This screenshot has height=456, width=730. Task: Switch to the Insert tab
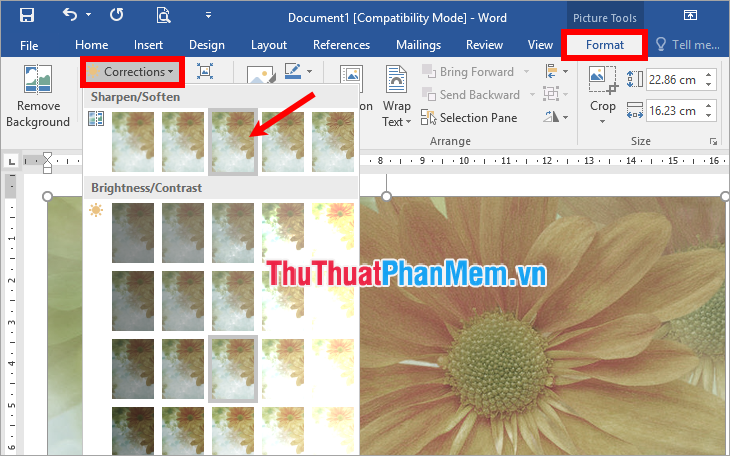(x=149, y=45)
